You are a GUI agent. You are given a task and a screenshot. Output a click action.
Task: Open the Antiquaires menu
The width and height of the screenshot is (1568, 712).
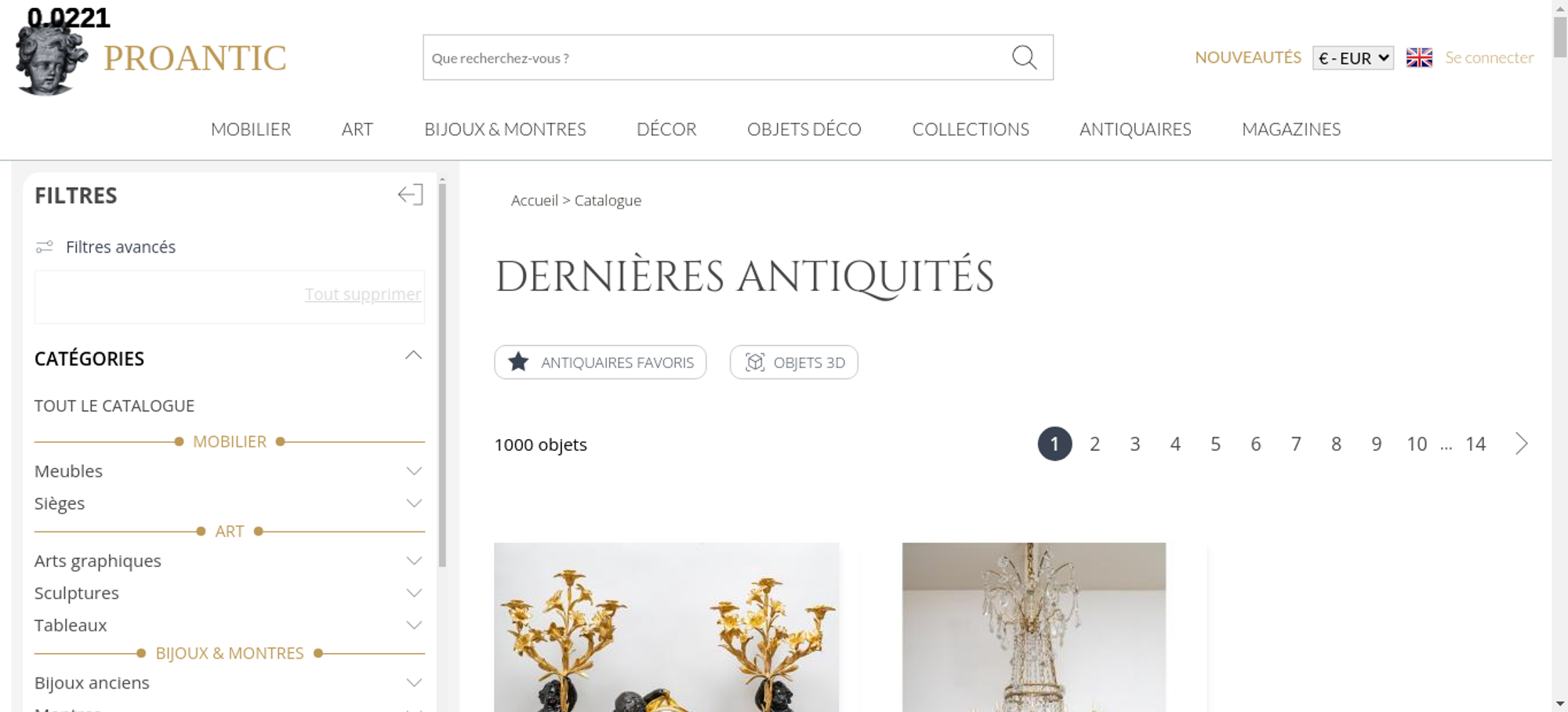coord(1135,129)
